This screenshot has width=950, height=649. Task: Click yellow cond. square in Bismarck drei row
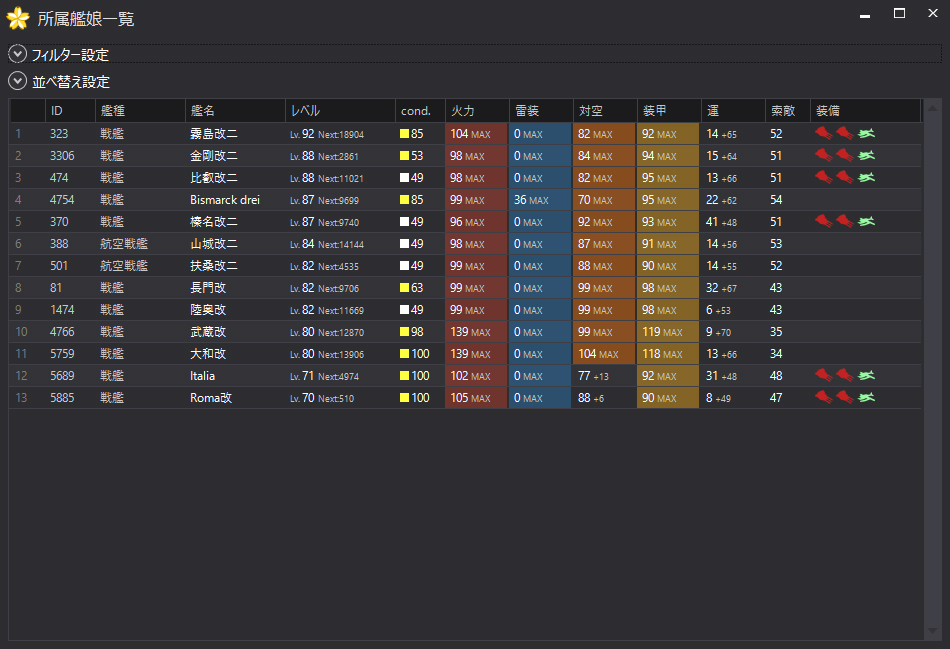(x=404, y=199)
